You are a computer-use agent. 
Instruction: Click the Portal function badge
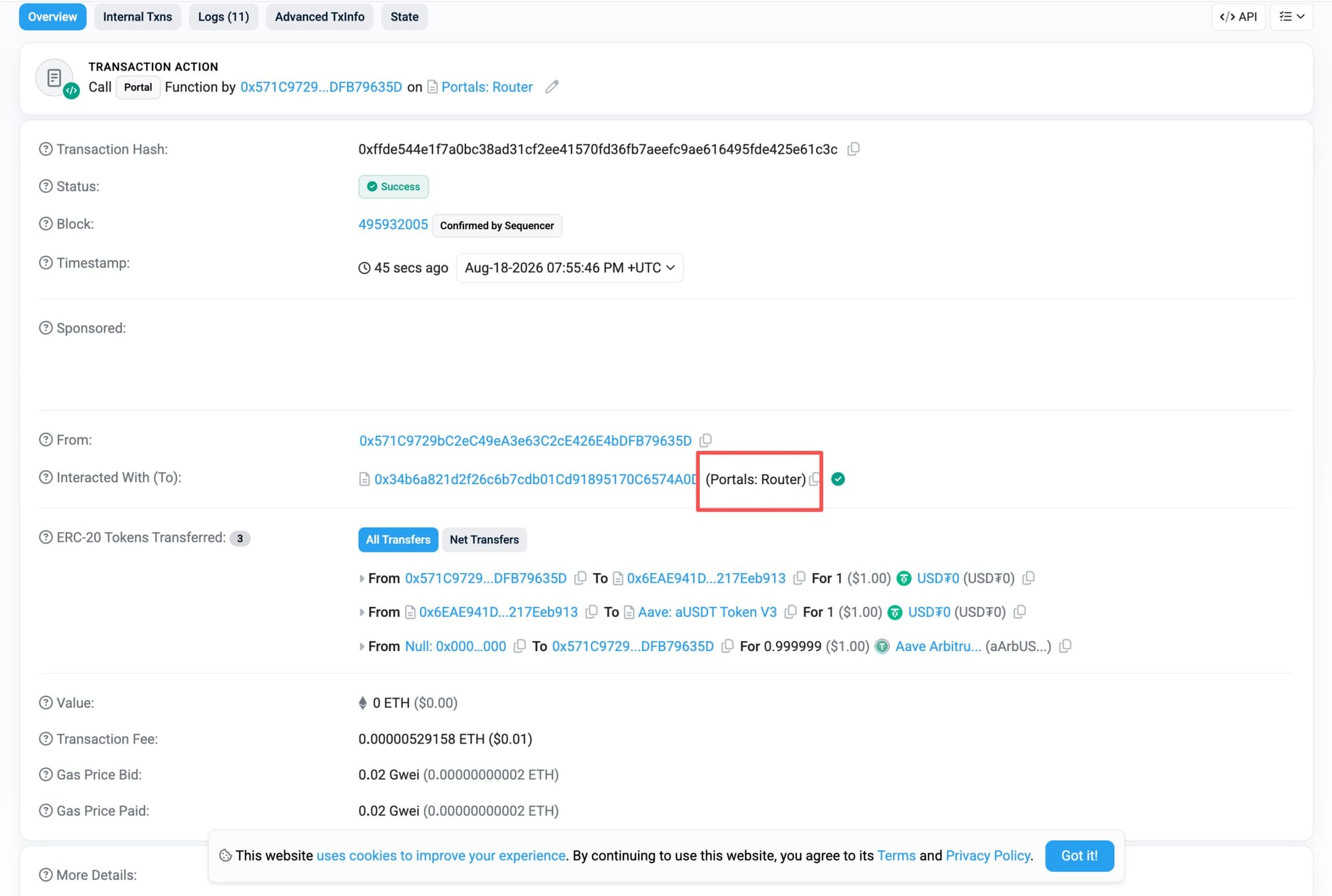[138, 87]
